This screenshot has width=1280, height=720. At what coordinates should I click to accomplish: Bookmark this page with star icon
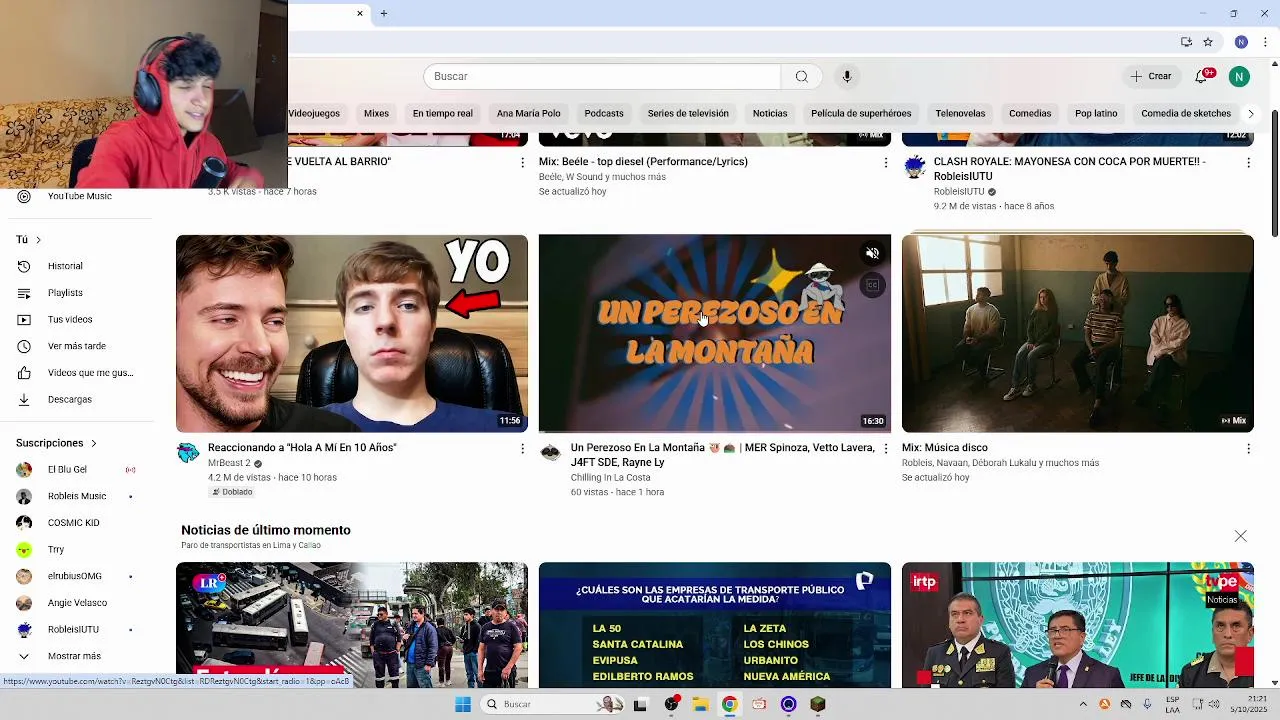(1208, 42)
